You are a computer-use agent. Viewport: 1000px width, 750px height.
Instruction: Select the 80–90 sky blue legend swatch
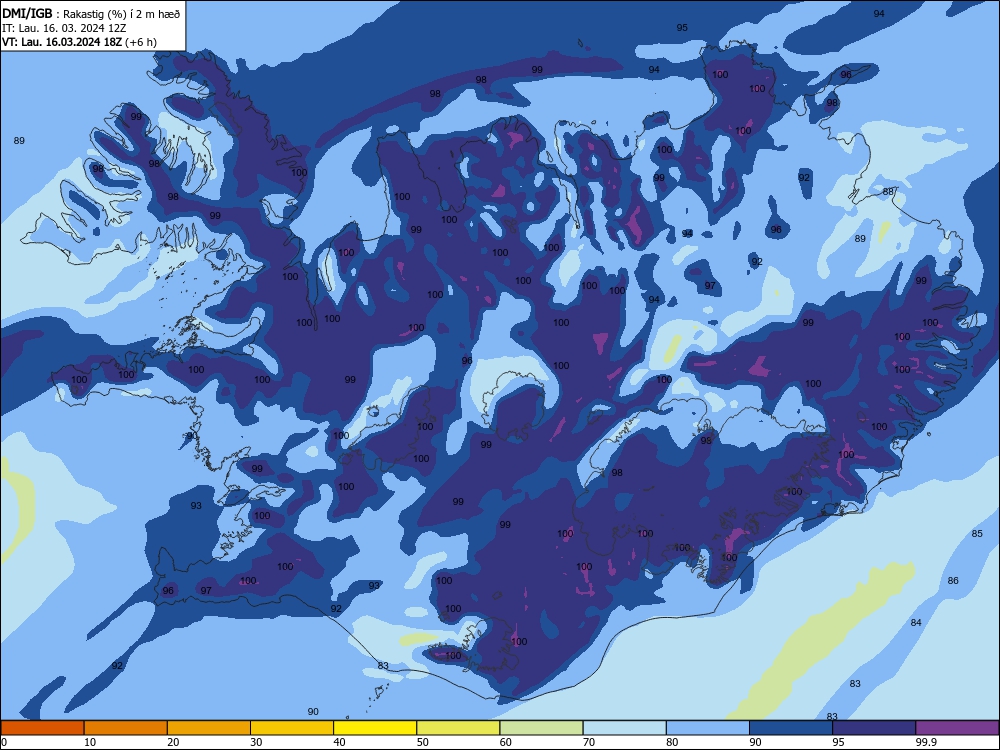pyautogui.click(x=708, y=728)
